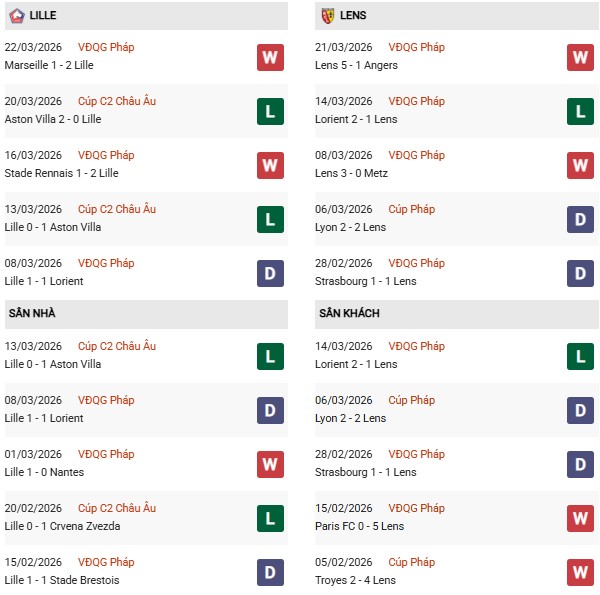Click the D badge for Lyon 2 - 2 Lens in the top Lens list
The height and width of the screenshot is (595, 600).
click(581, 219)
